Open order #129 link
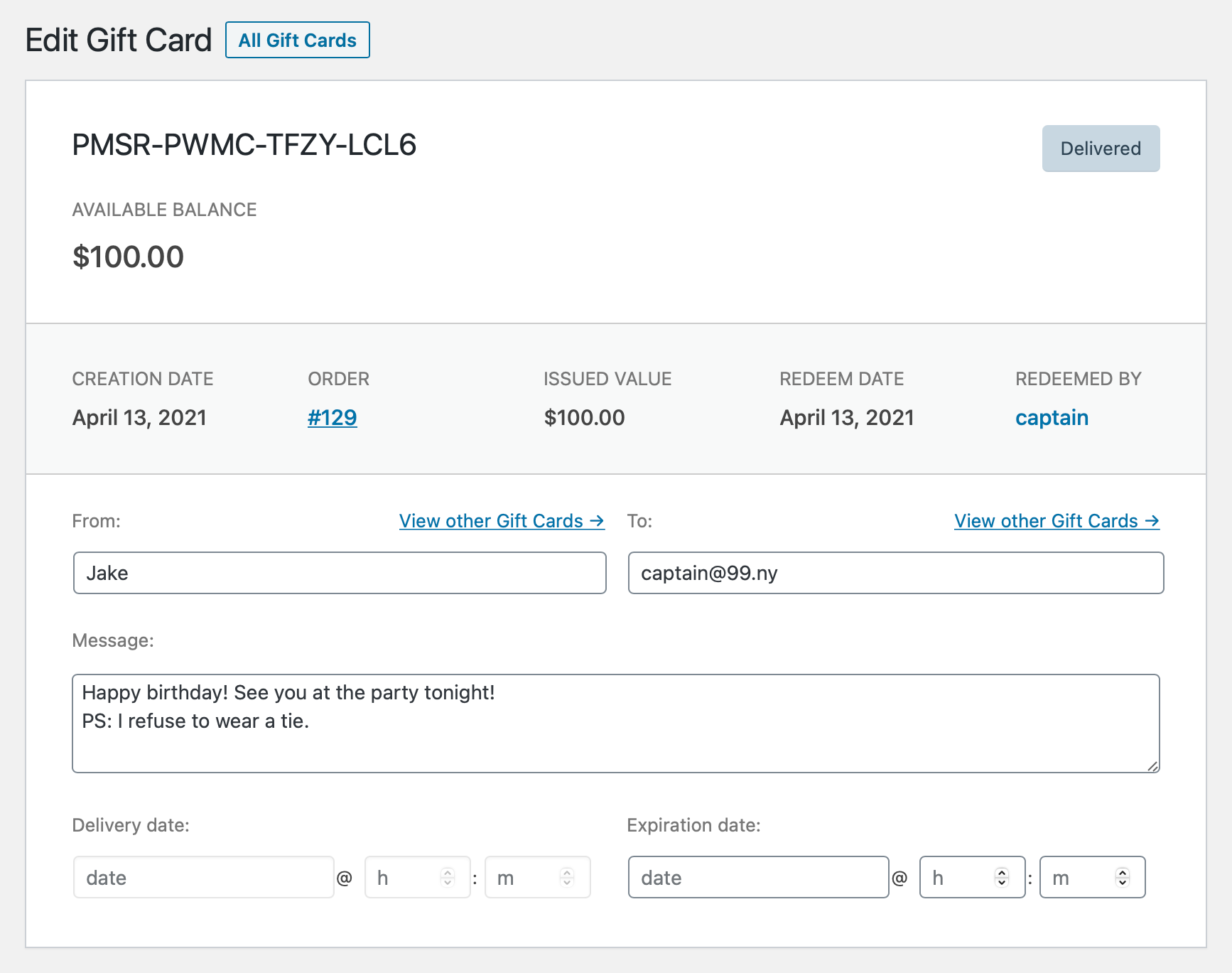This screenshot has height=973, width=1232. tap(332, 418)
